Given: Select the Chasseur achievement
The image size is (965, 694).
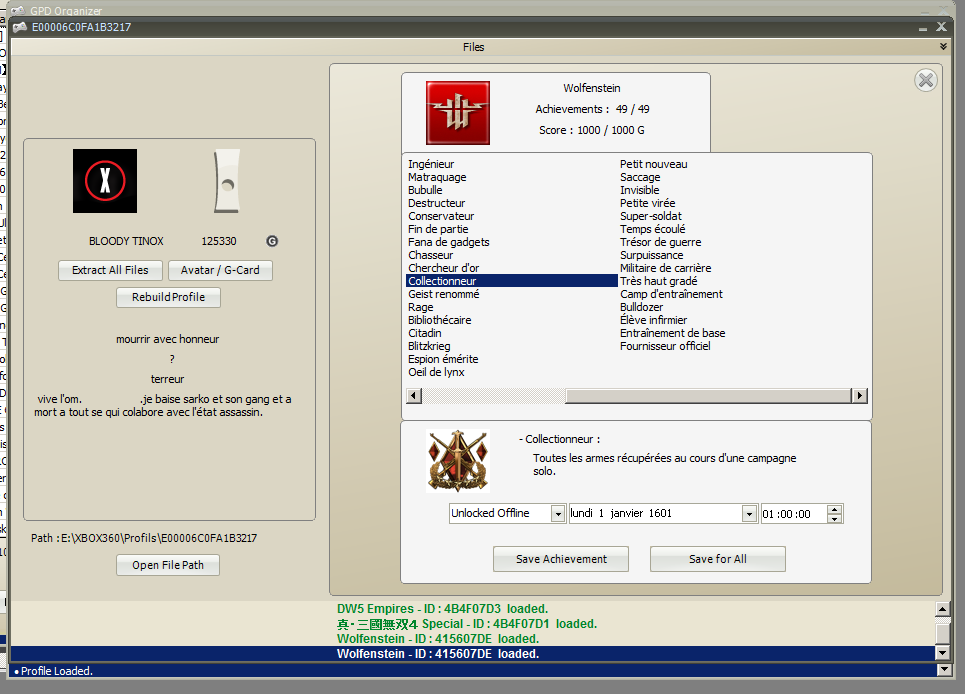Looking at the screenshot, I should [x=430, y=255].
